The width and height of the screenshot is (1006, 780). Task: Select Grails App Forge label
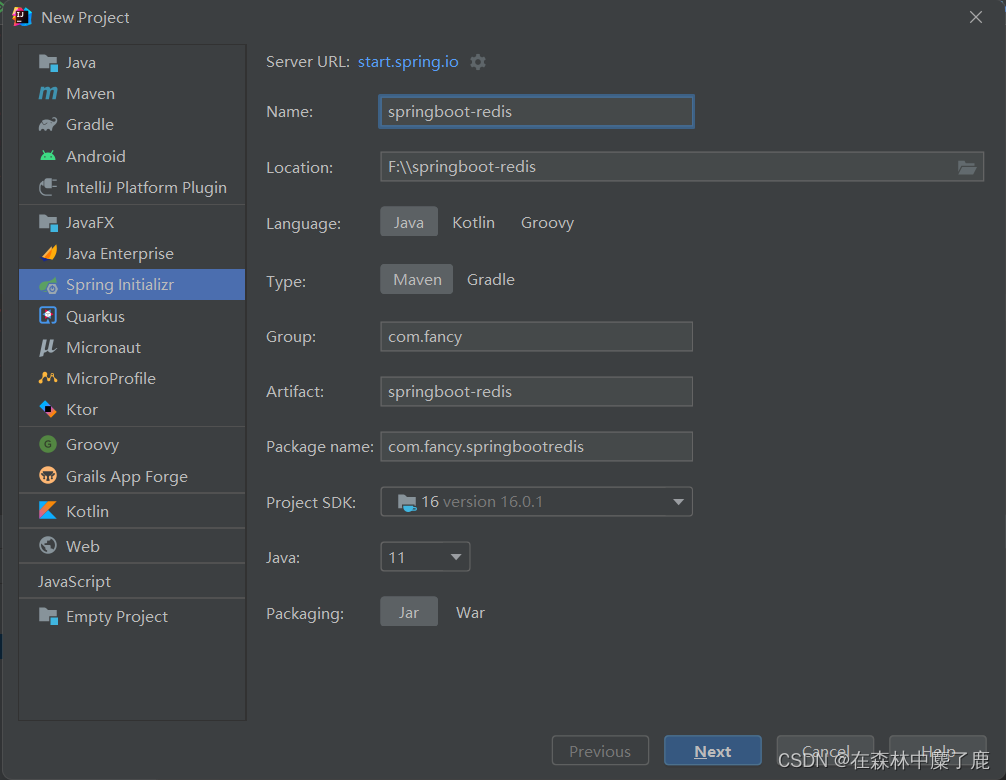pyautogui.click(x=127, y=477)
